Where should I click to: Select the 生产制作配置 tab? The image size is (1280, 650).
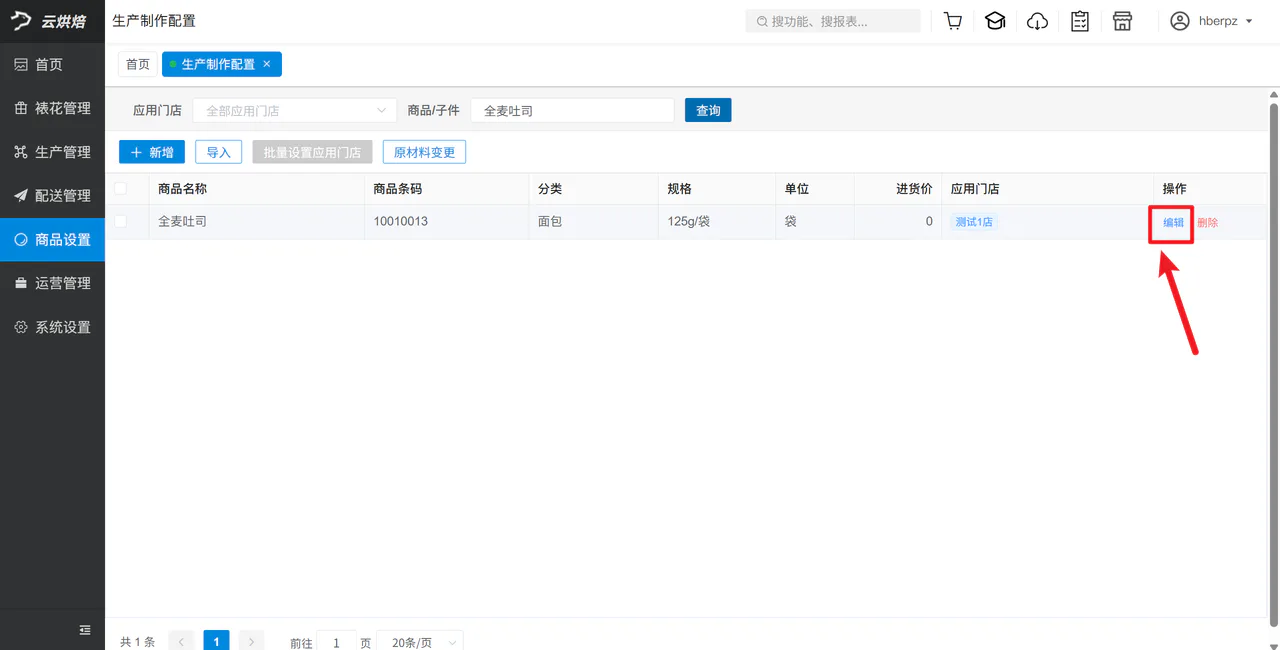[x=218, y=64]
